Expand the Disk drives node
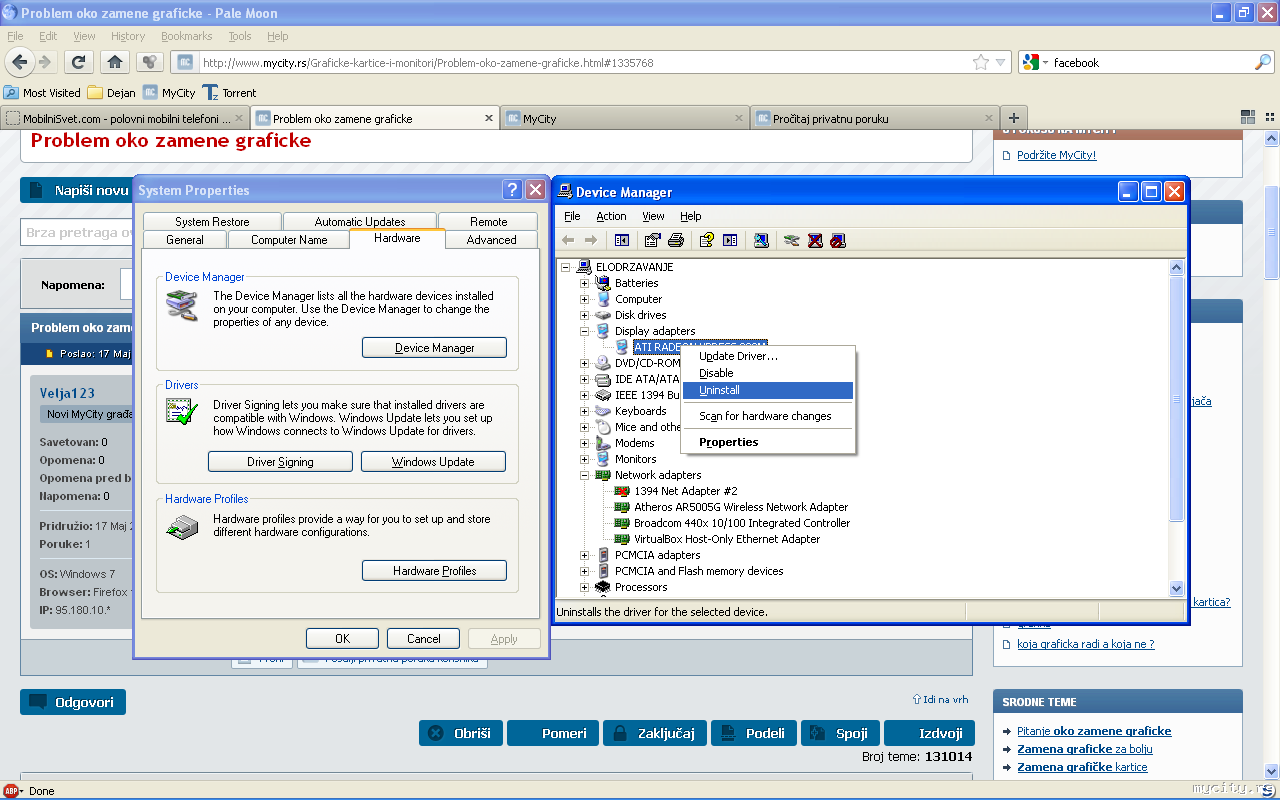 point(584,315)
